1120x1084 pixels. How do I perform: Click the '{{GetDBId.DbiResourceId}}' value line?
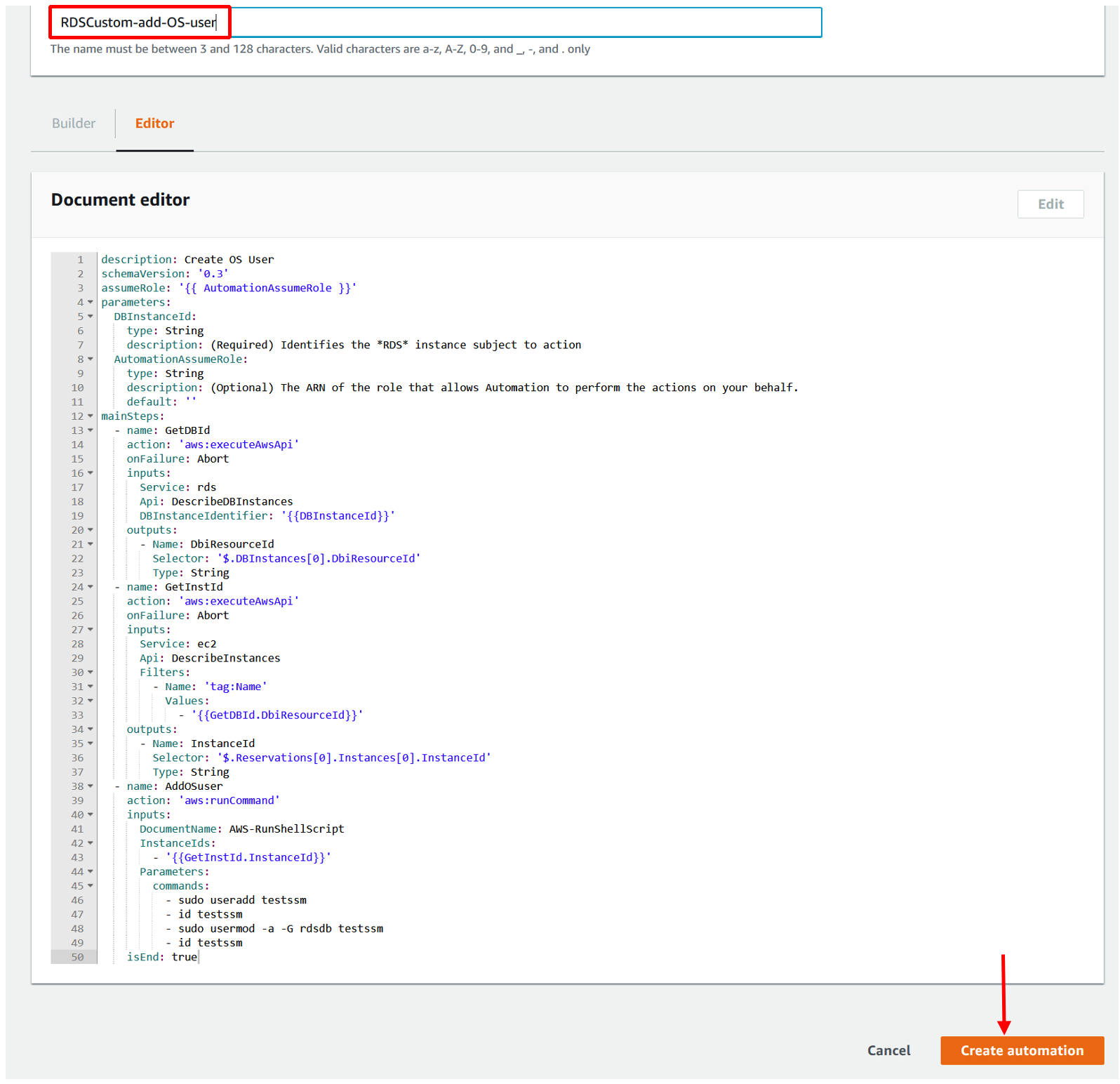pyautogui.click(x=271, y=715)
